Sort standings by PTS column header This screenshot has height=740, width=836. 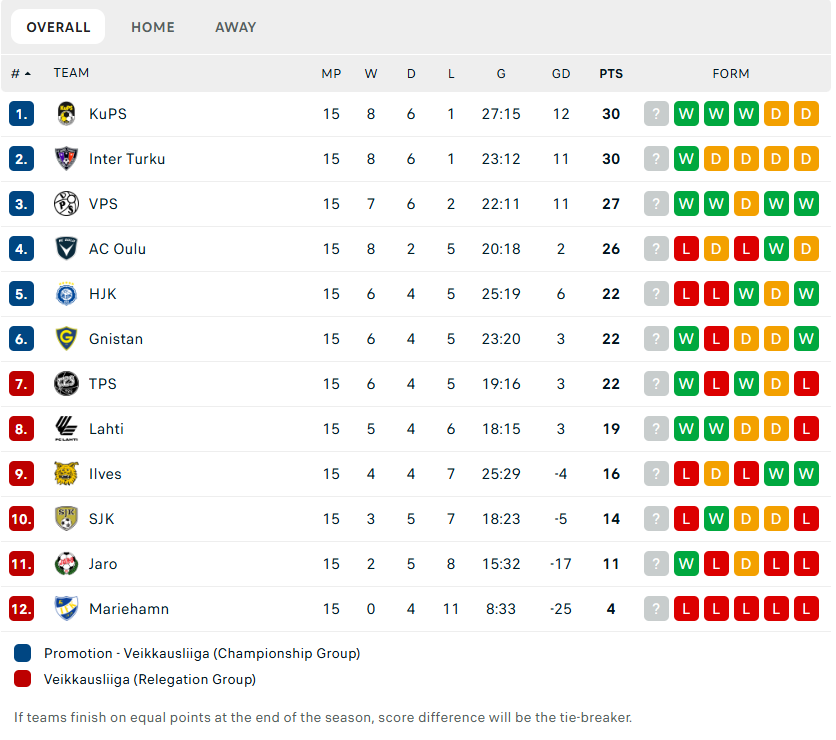pyautogui.click(x=611, y=74)
